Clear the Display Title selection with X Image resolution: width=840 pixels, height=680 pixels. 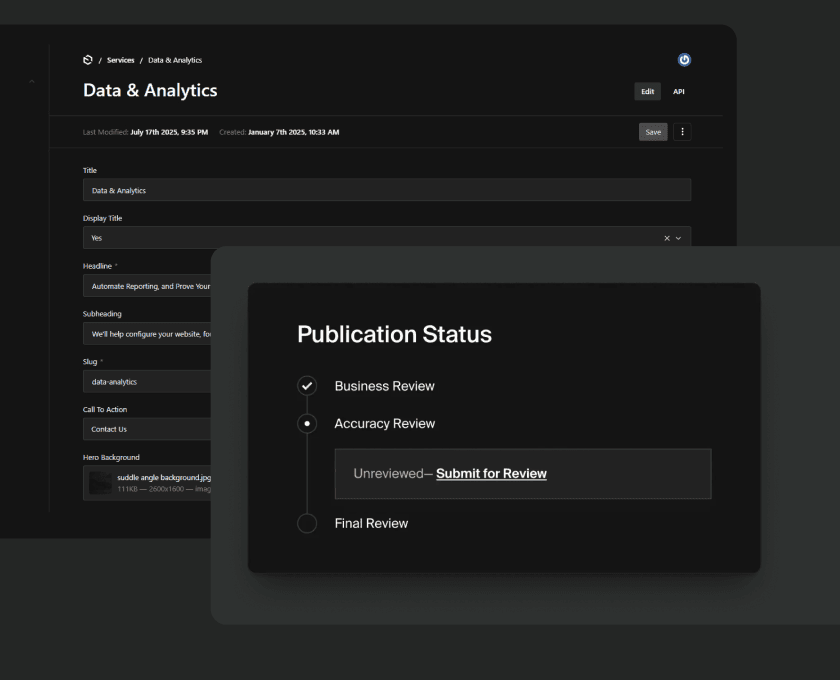[667, 238]
